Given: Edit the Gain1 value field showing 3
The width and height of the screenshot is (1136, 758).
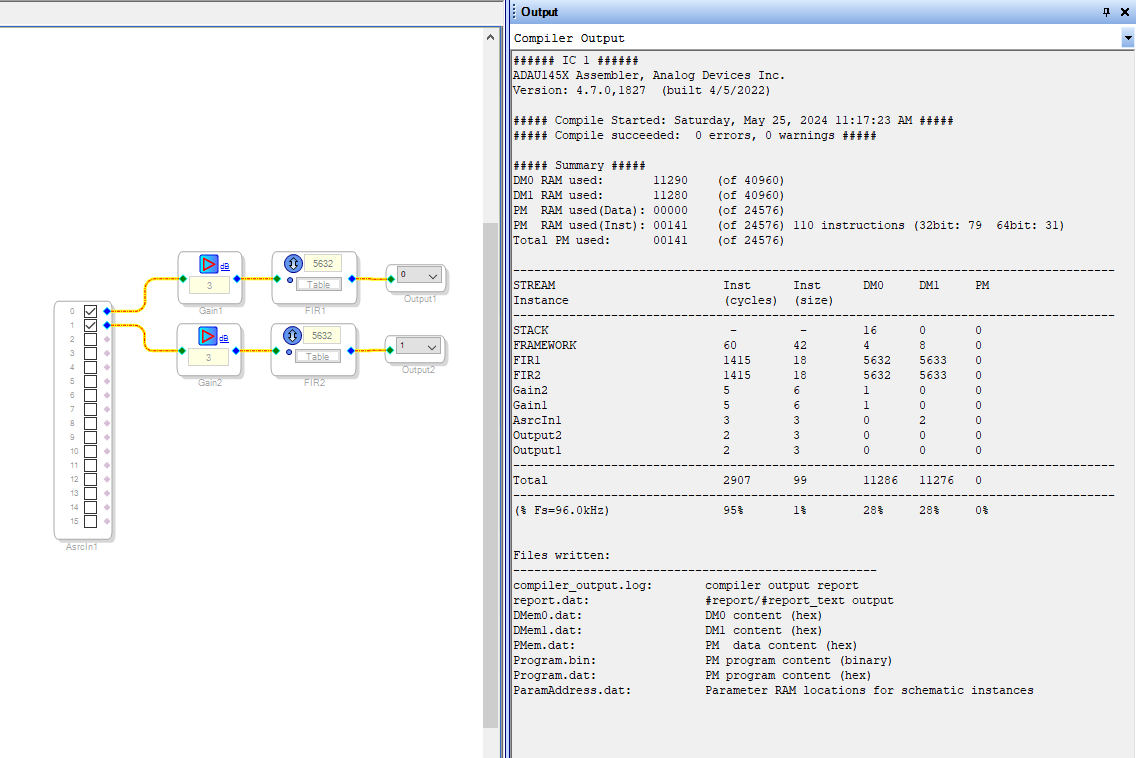Looking at the screenshot, I should pyautogui.click(x=209, y=286).
